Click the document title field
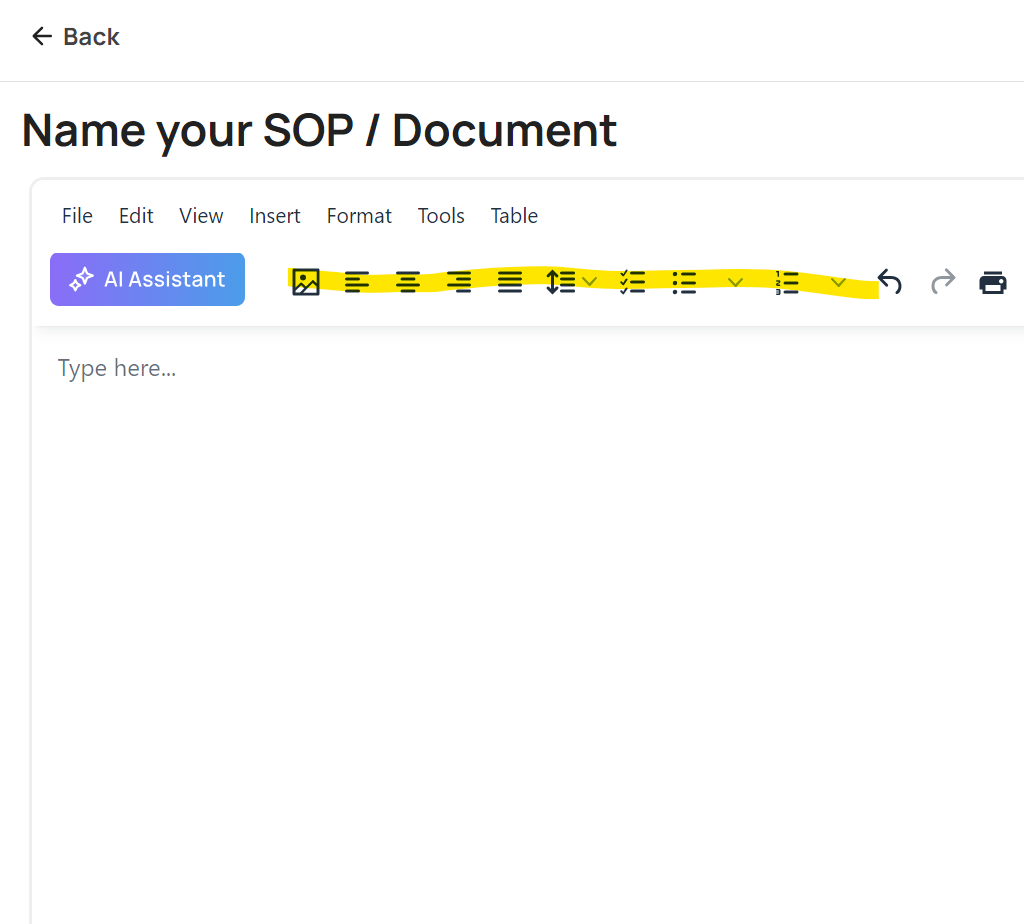Image resolution: width=1024 pixels, height=924 pixels. click(x=319, y=131)
